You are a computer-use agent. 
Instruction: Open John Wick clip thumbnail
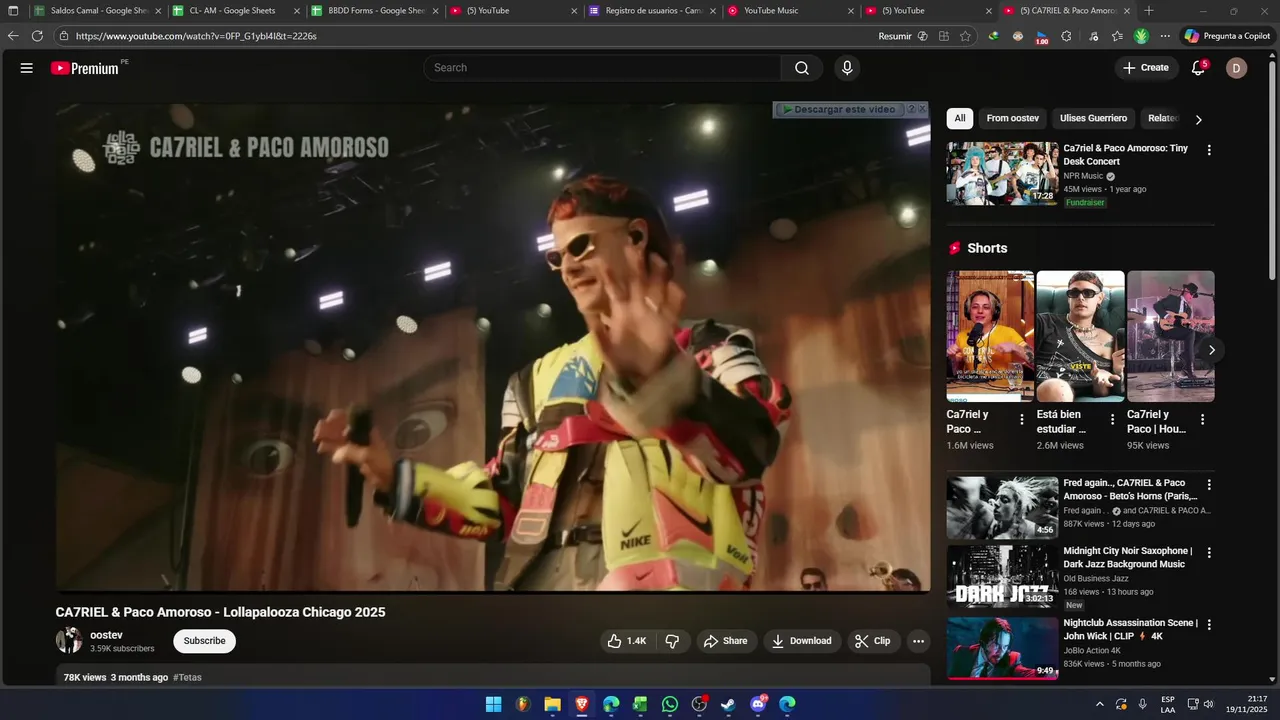coord(1002,648)
